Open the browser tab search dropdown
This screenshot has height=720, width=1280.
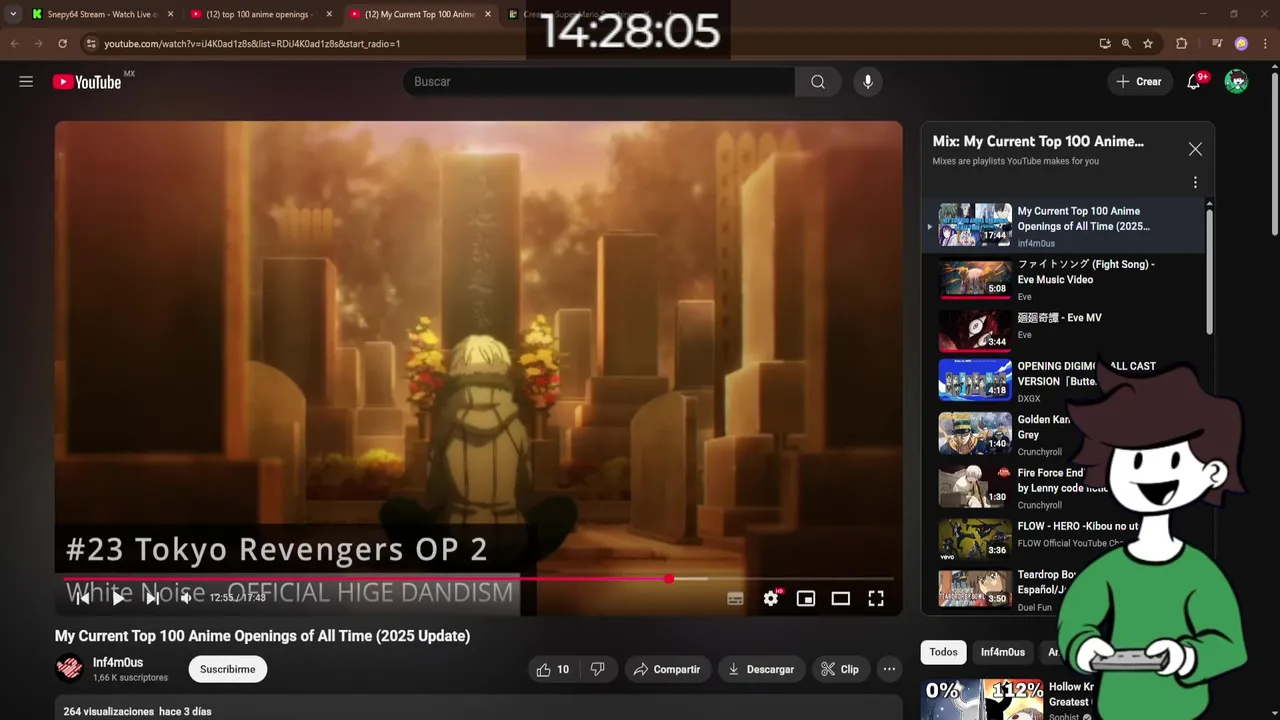(x=12, y=14)
